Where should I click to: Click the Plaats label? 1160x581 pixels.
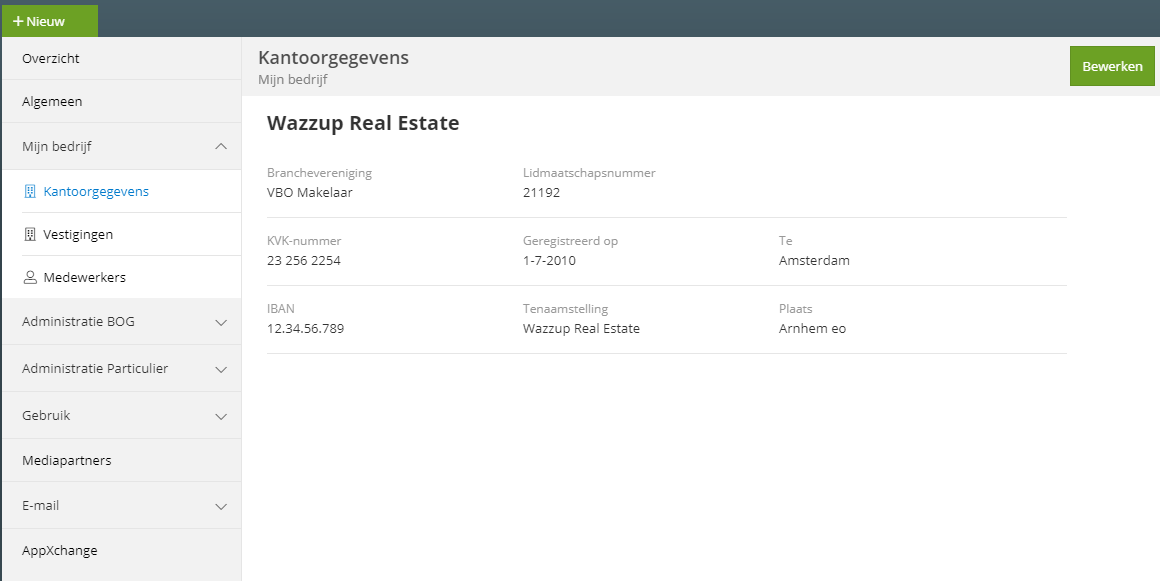(x=796, y=309)
